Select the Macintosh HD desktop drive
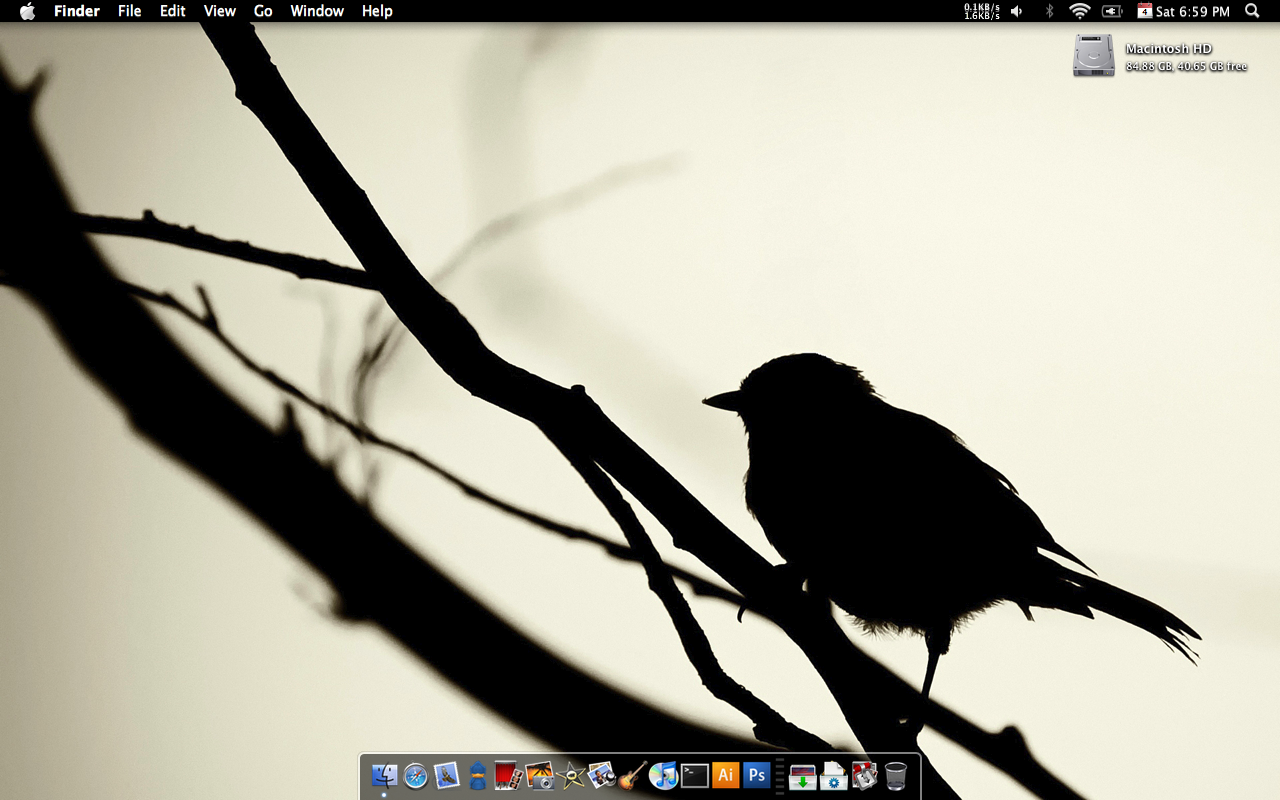1280x800 pixels. click(x=1094, y=56)
